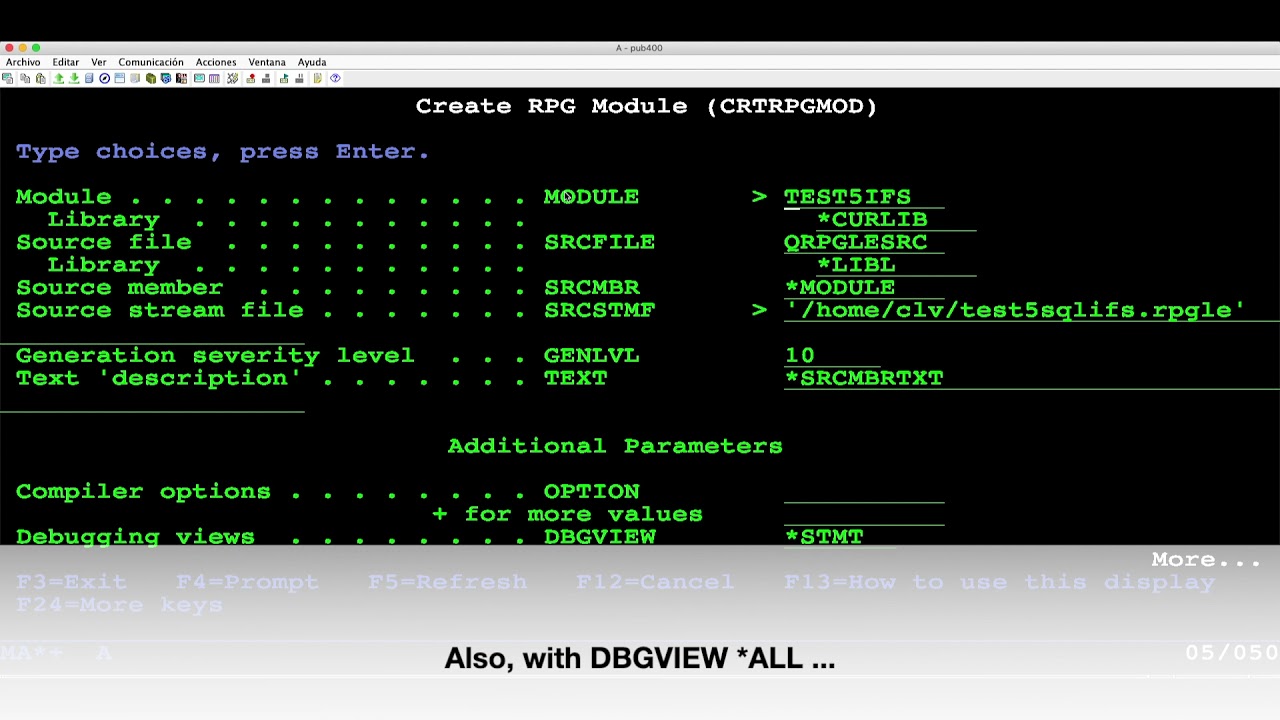Click the blue shield gear toolbar icon
Image resolution: width=1280 pixels, height=720 pixels.
click(x=166, y=78)
